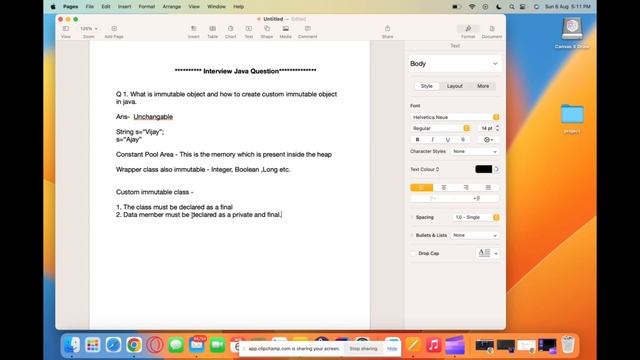The height and width of the screenshot is (360, 640).
Task: Launch Google Chrome from the Dock
Action: pyautogui.click(x=134, y=345)
